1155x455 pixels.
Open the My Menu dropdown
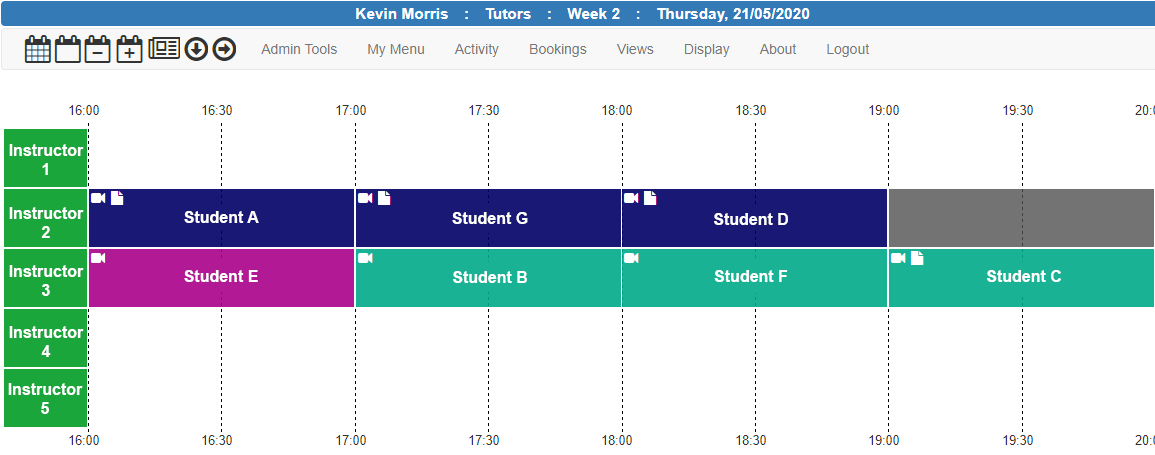tap(396, 49)
